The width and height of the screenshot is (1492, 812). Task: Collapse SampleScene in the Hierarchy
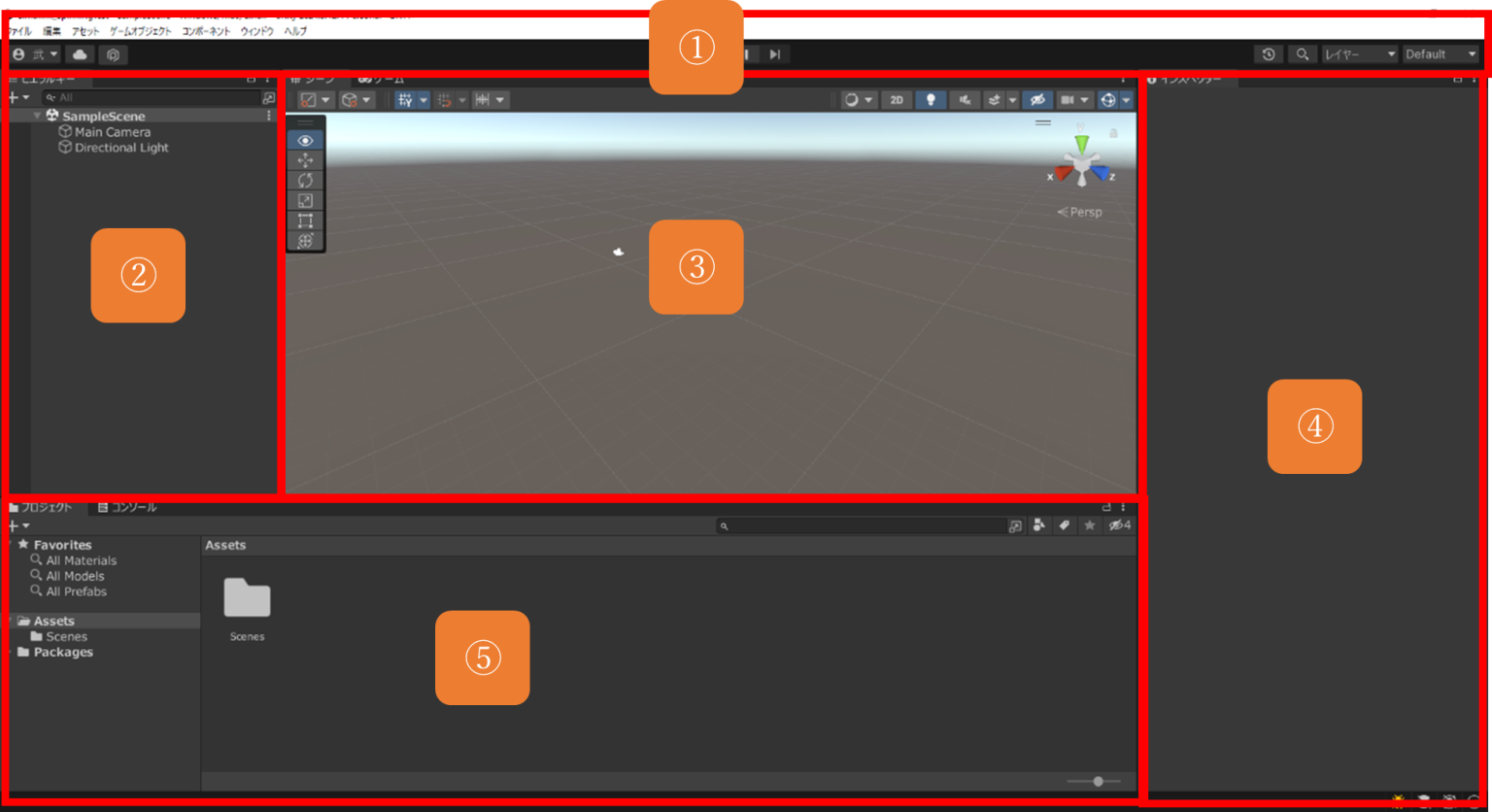pos(37,115)
